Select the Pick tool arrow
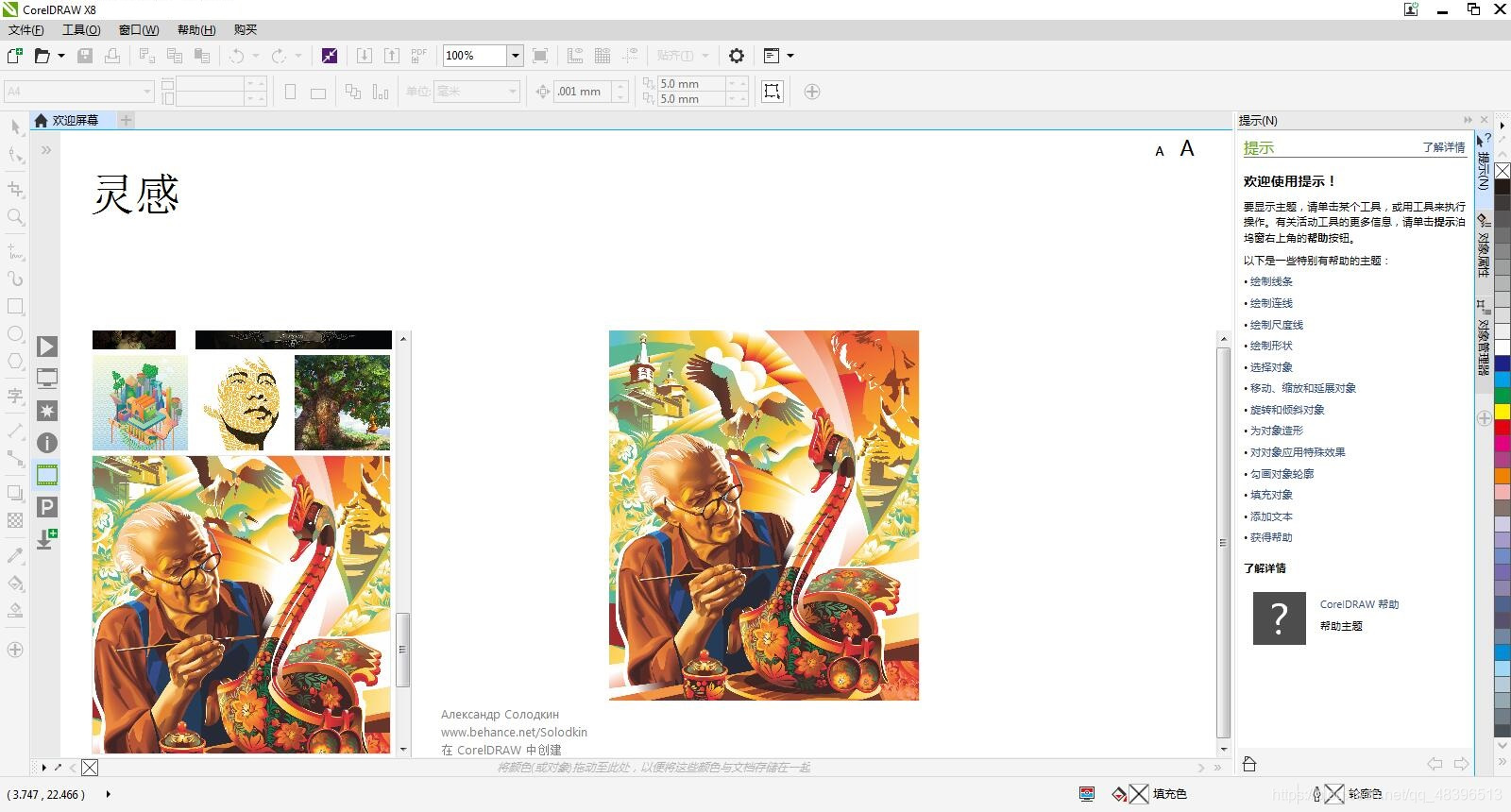 click(15, 127)
